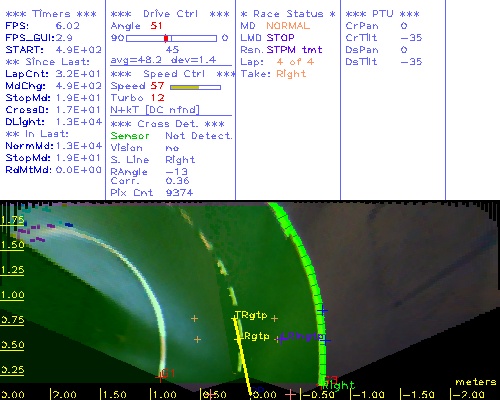Click the CrTilt value -35
Screen dimensions: 500x400
(x=411, y=38)
